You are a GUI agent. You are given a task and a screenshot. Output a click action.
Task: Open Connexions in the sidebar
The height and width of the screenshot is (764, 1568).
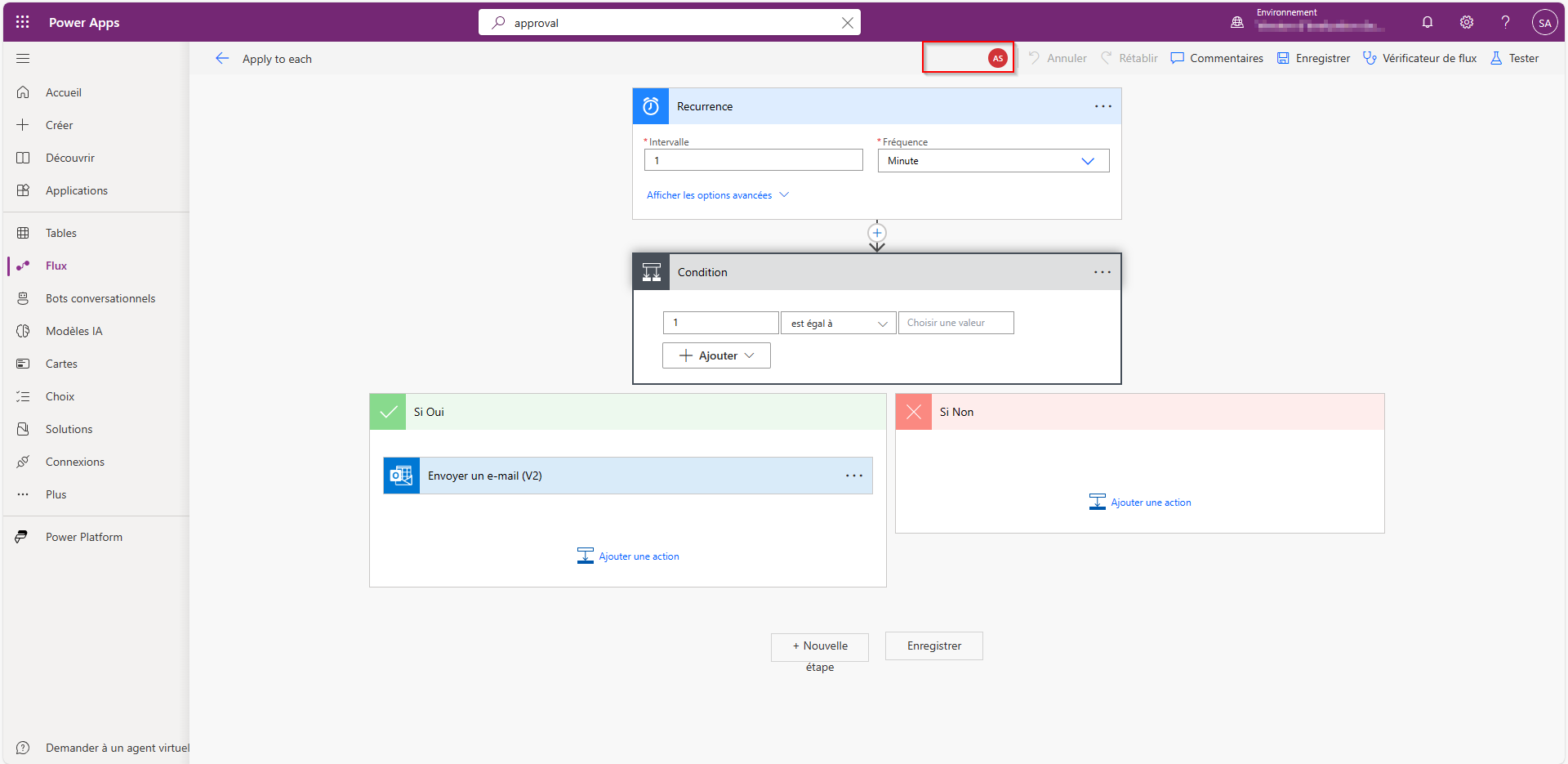click(x=96, y=462)
